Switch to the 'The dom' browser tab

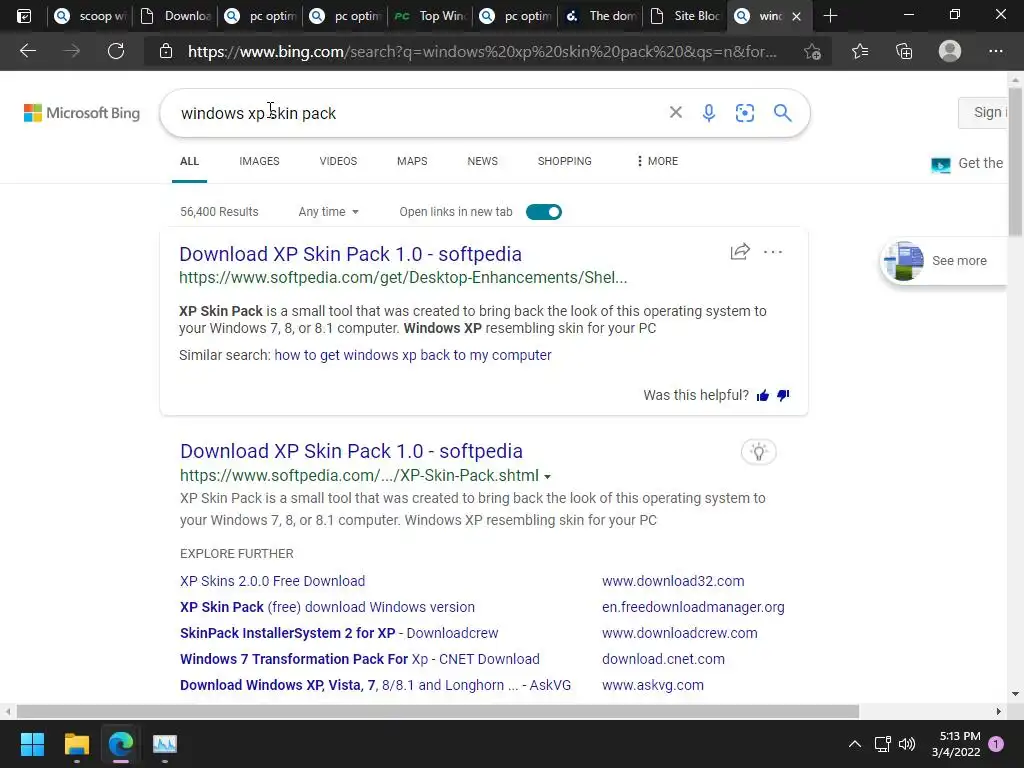click(600, 16)
